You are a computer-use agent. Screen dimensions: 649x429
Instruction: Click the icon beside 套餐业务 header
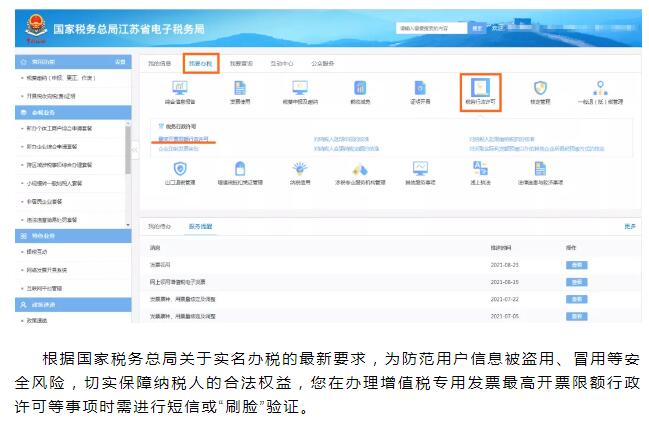pyautogui.click(x=23, y=113)
